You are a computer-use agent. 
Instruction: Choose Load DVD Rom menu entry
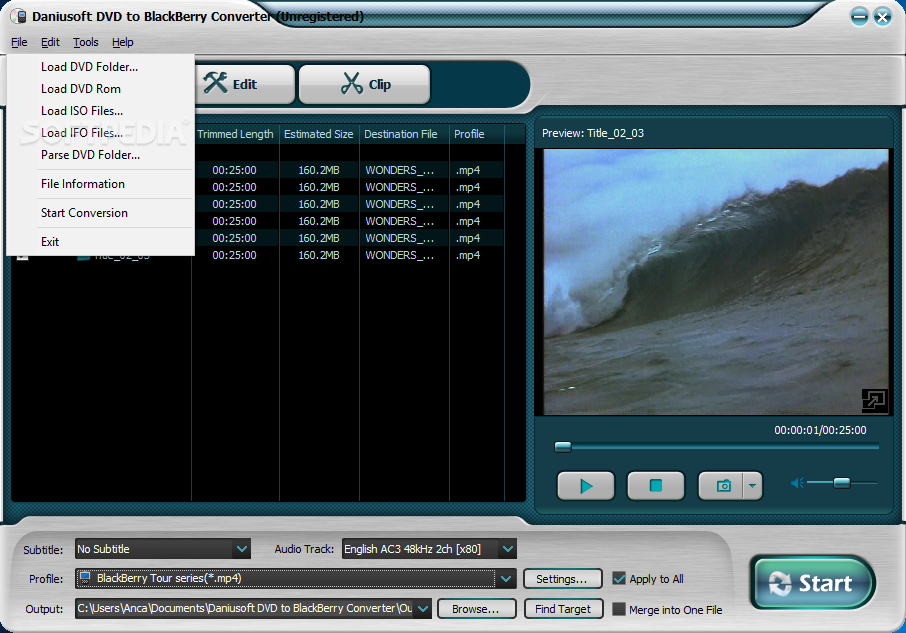[x=101, y=89]
